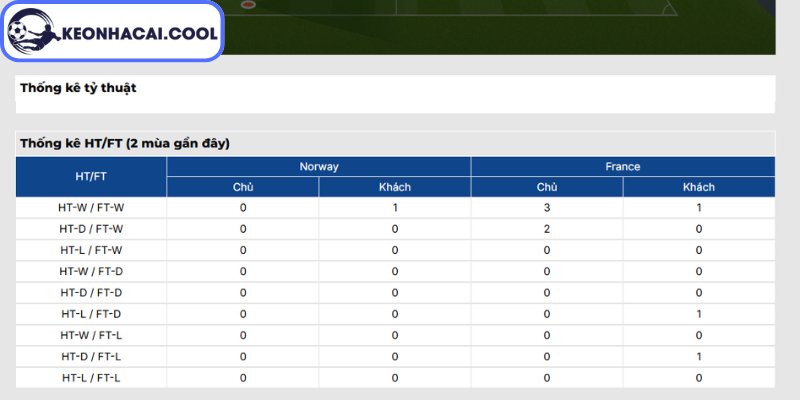Select the HT-L / FT-L row label
Screen dimensions: 800x400
click(91, 378)
